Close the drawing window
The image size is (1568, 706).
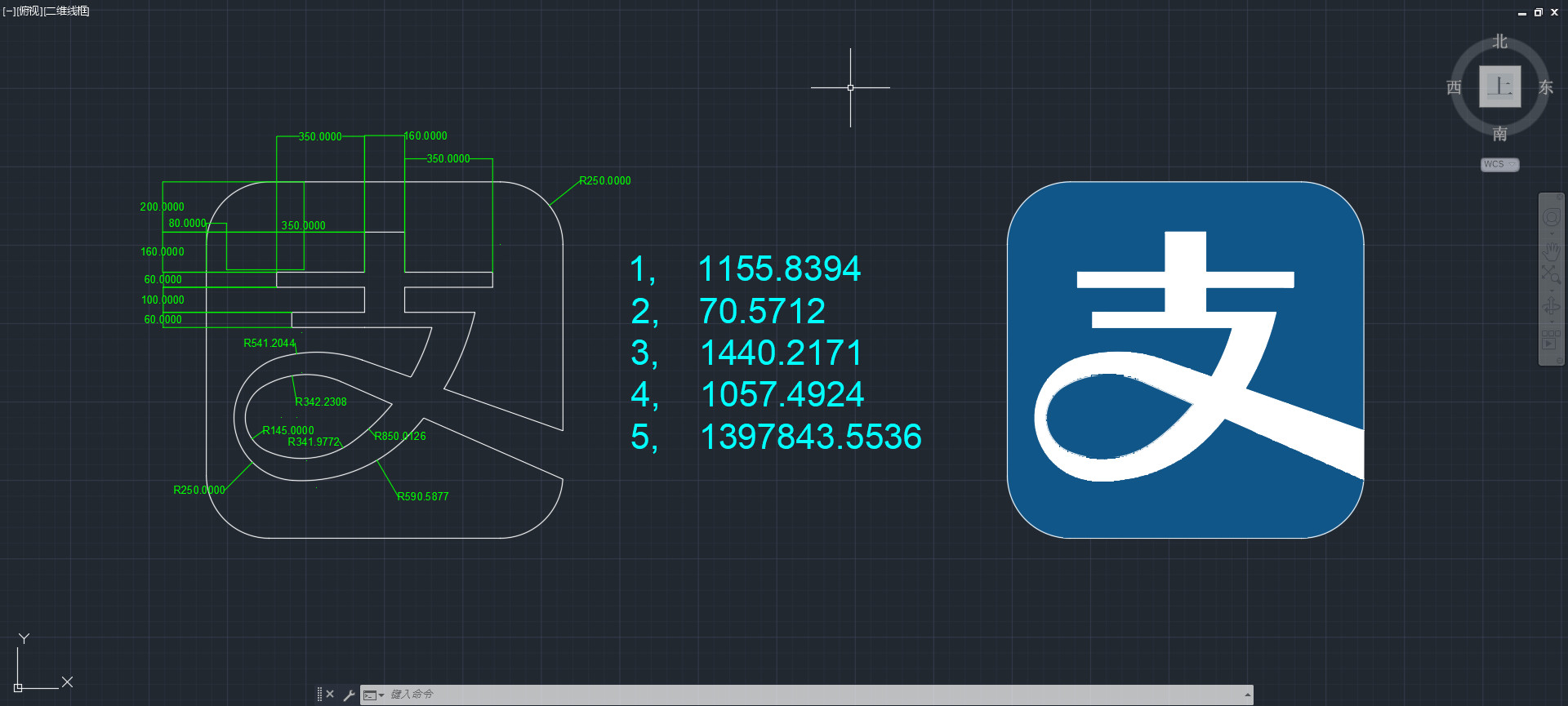coord(1555,12)
